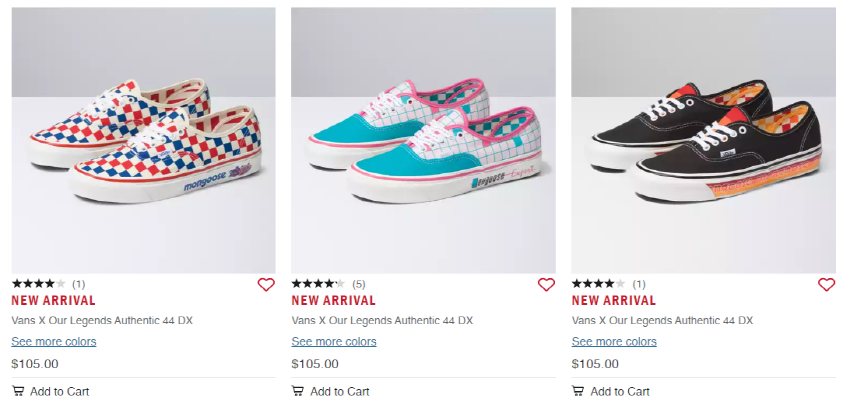The width and height of the screenshot is (850, 403).
Task: Add the red-blue checkerboard shoe to cart
Action: coord(50,391)
